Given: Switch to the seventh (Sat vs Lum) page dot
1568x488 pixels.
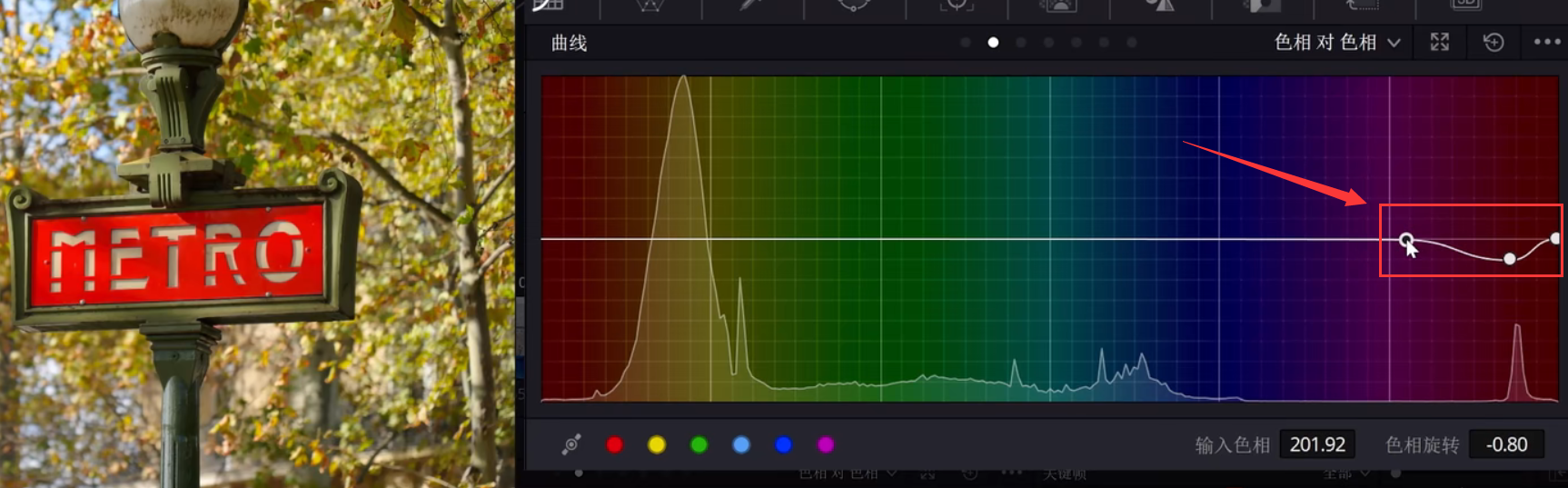Looking at the screenshot, I should point(1132,43).
